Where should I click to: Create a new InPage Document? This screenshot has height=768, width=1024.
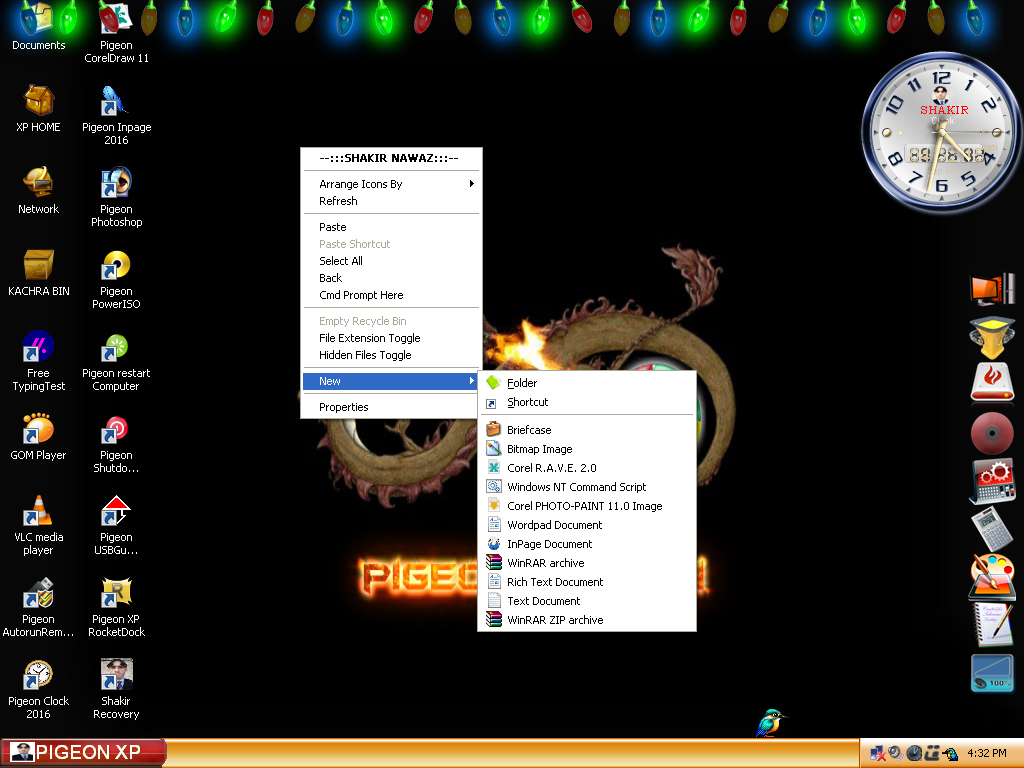pyautogui.click(x=587, y=544)
